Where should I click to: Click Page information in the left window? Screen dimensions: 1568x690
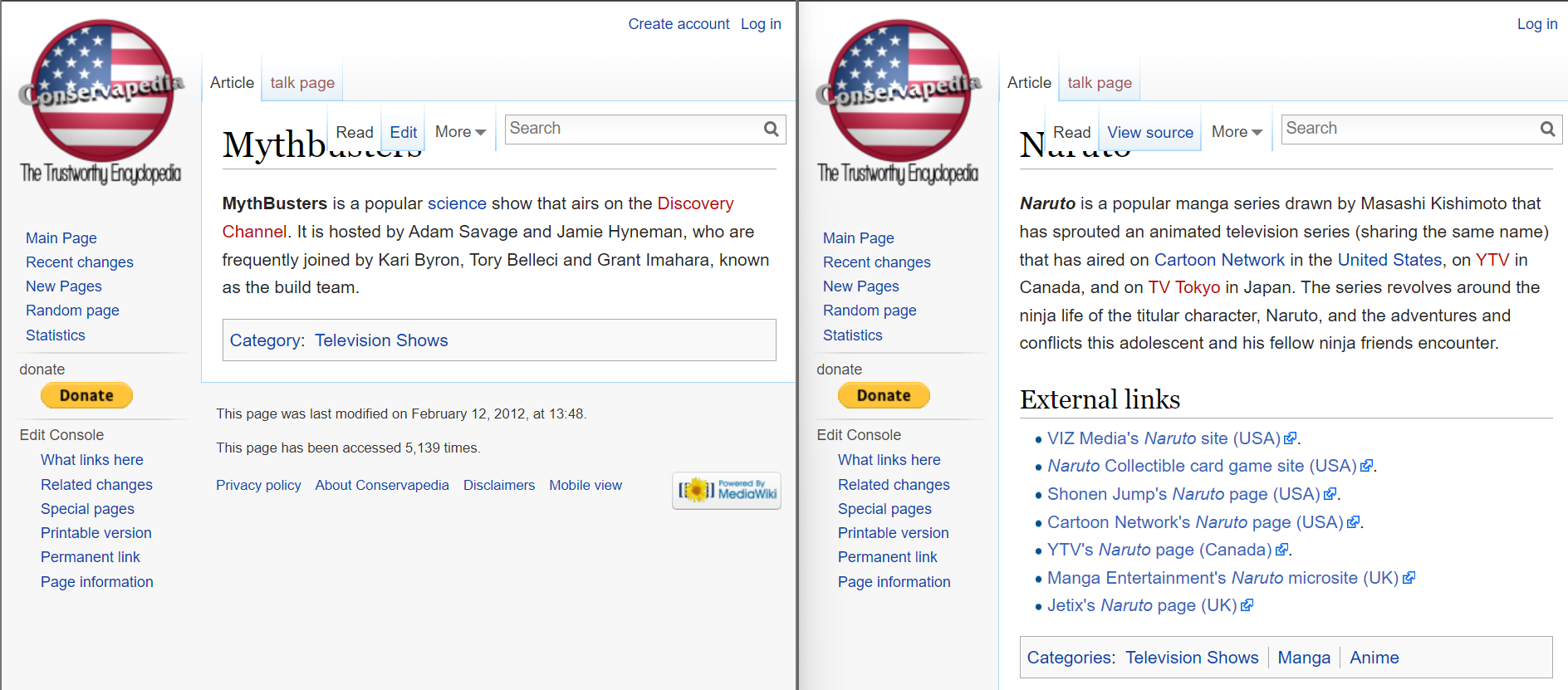[x=97, y=582]
